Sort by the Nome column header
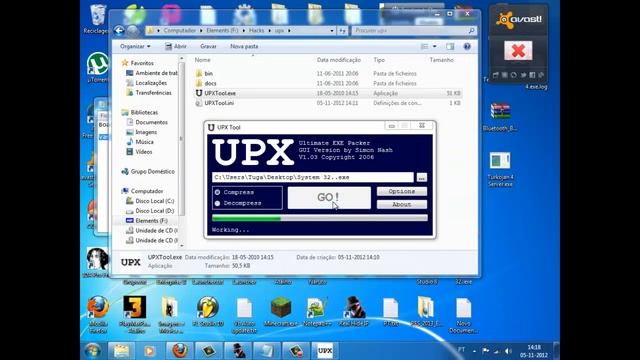This screenshot has width=640, height=360. click(202, 60)
